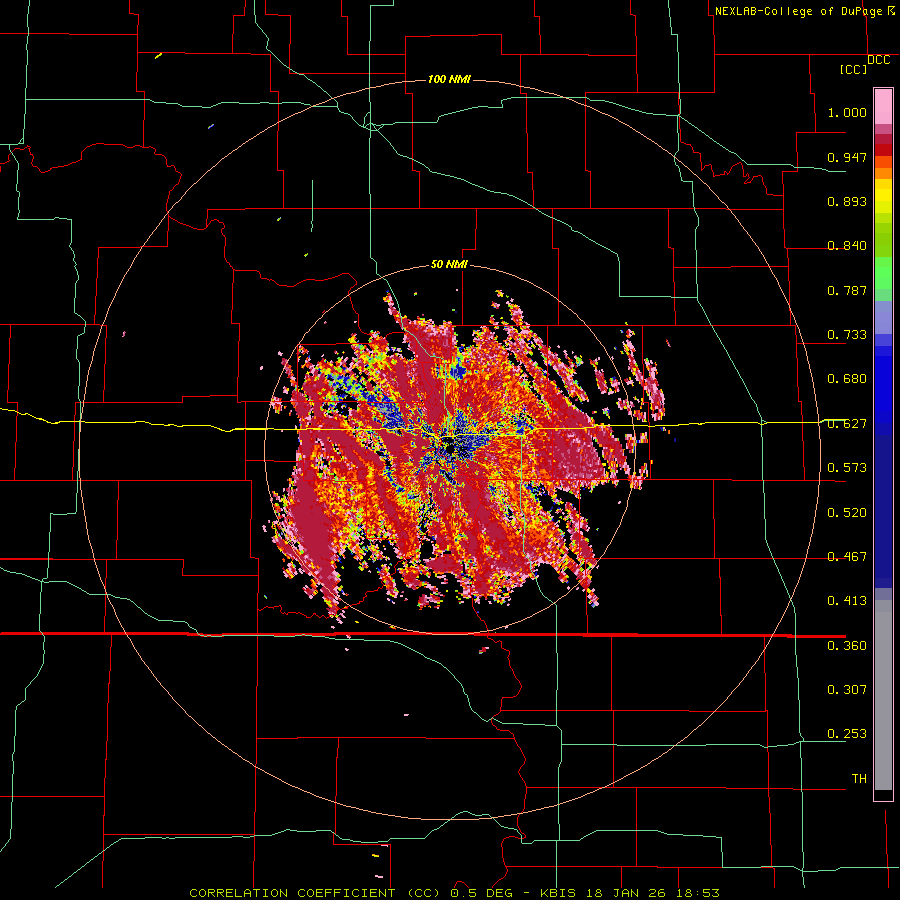The image size is (900, 900).
Task: Select the bright green color bar segment
Action: click(x=883, y=273)
